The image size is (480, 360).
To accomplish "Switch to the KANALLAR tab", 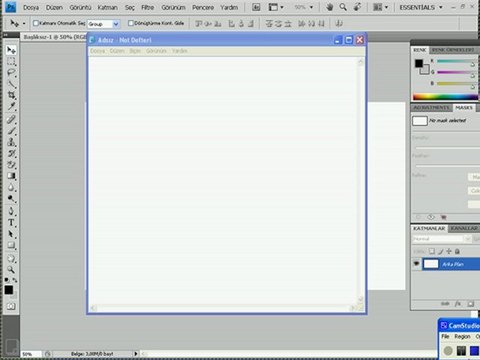I will click(464, 228).
